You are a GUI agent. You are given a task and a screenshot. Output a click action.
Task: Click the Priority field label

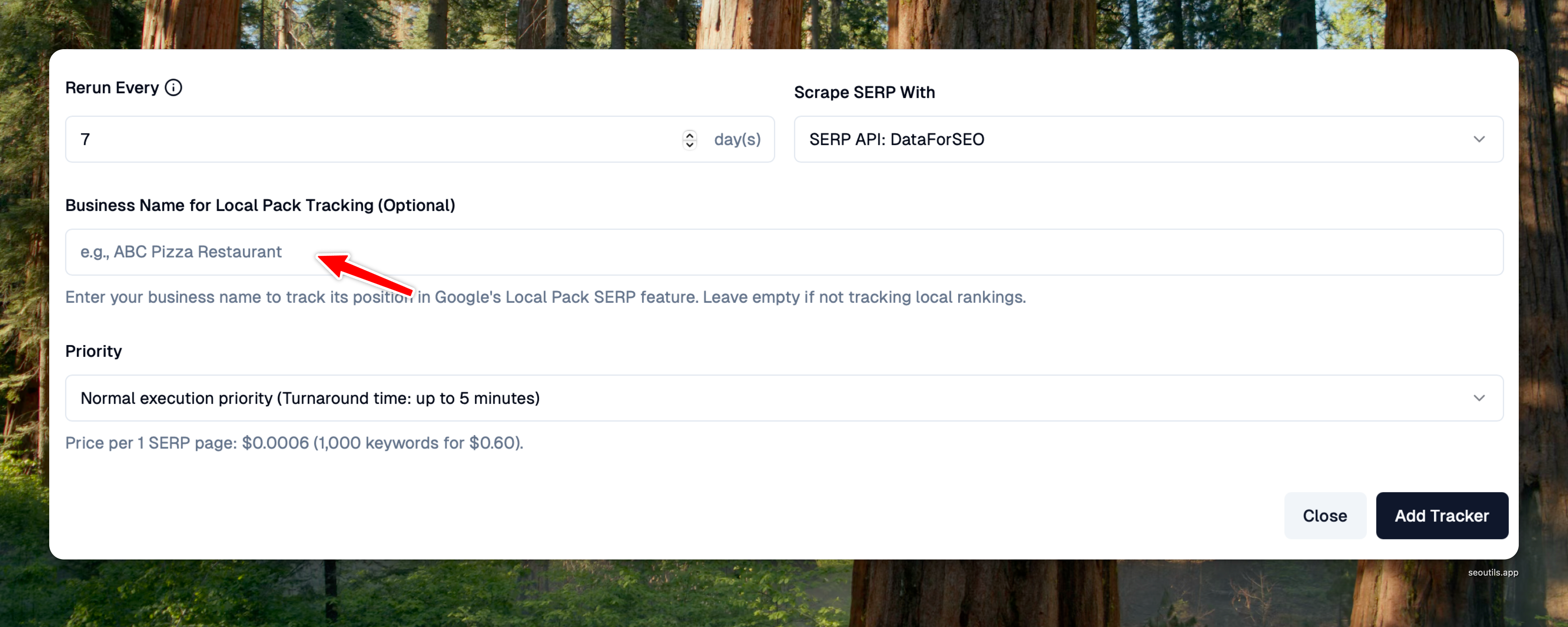point(93,351)
